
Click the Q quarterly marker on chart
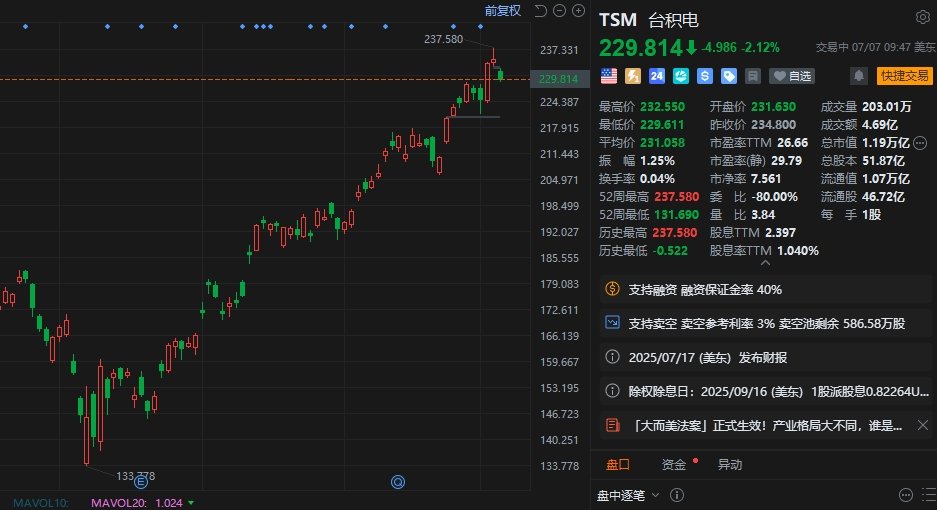click(398, 481)
